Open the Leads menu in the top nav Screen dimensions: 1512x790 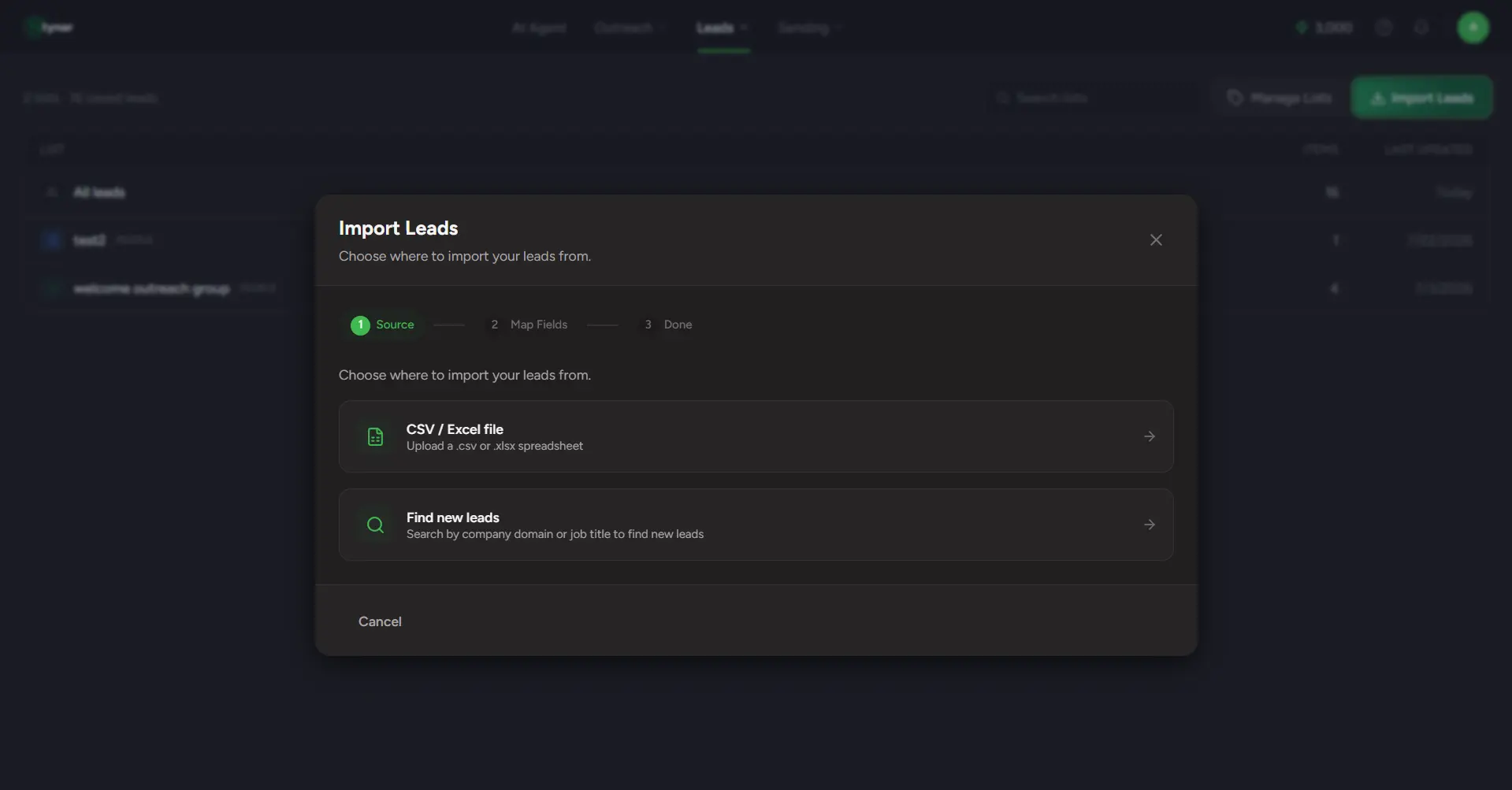coord(722,28)
